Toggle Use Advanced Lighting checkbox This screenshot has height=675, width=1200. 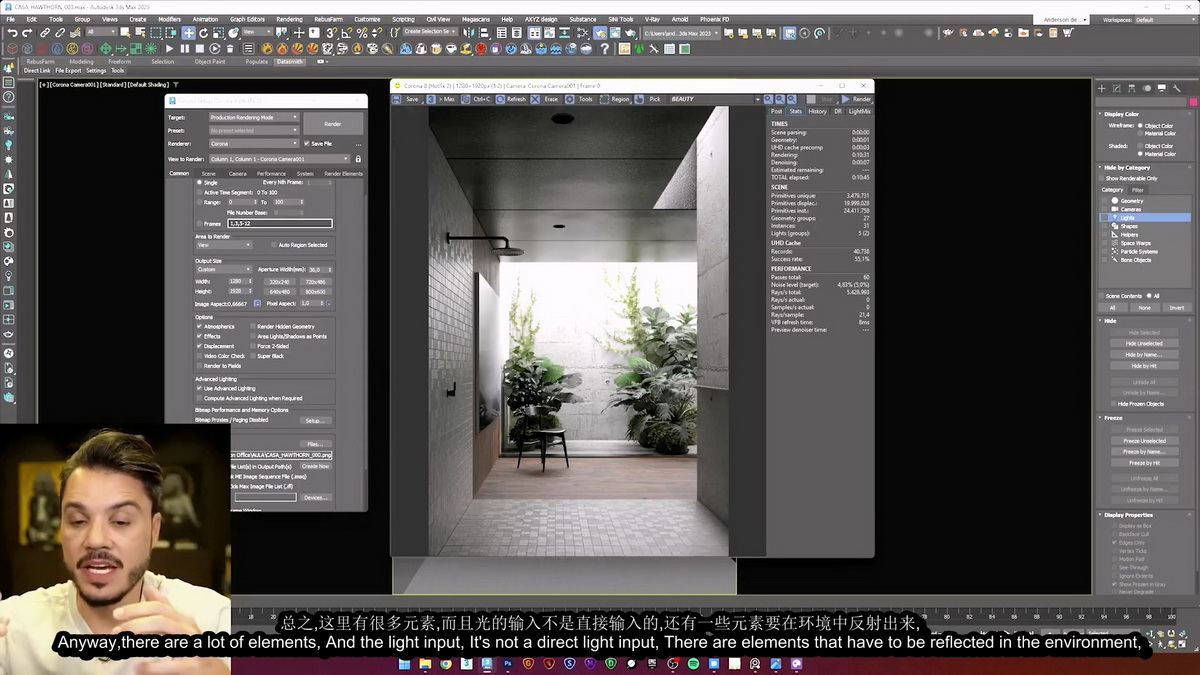(200, 388)
